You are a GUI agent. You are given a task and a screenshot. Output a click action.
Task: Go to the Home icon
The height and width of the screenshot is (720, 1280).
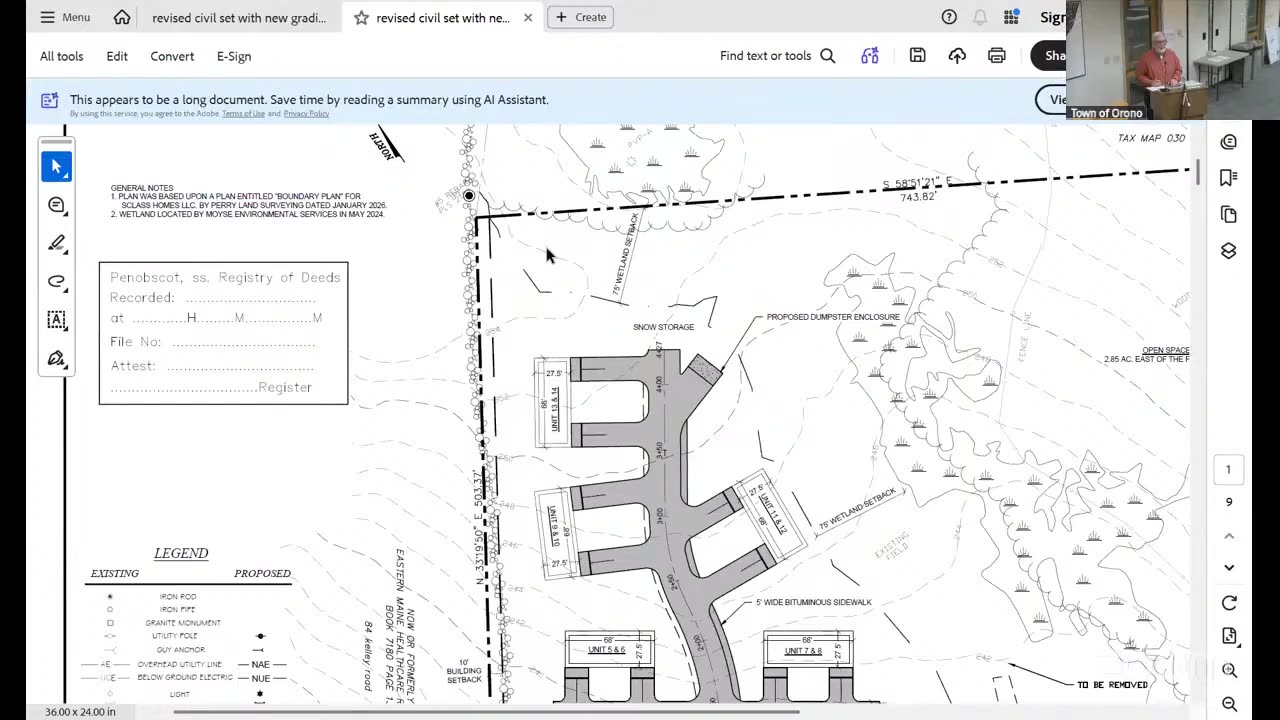coord(122,17)
